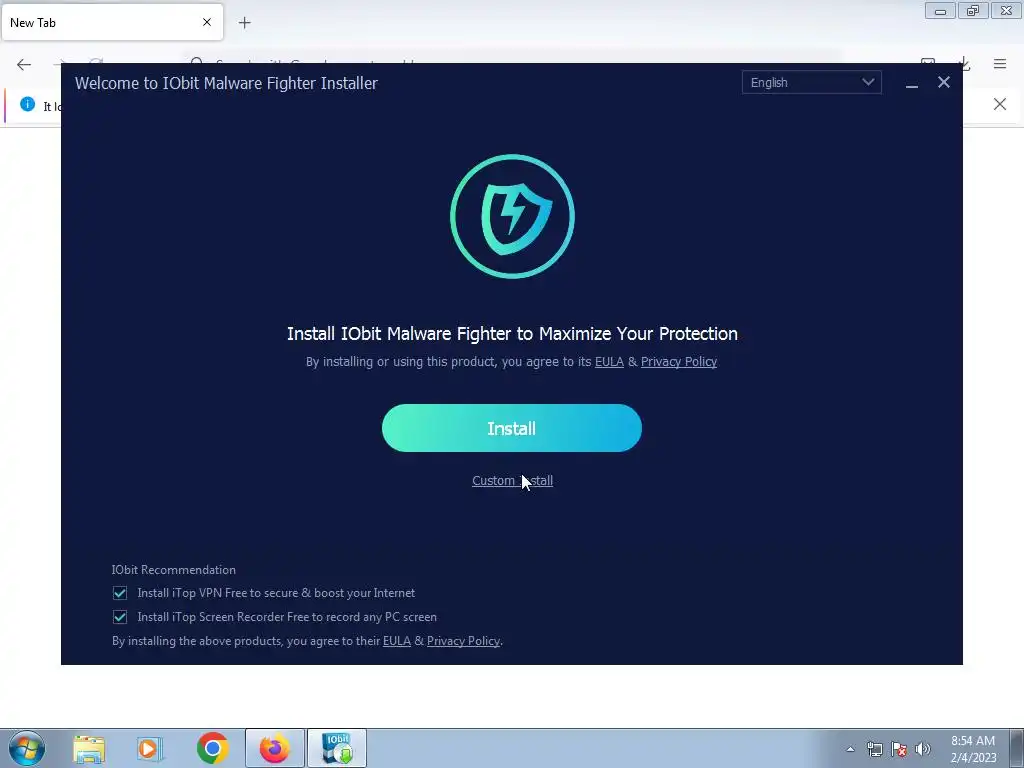The width and height of the screenshot is (1024, 768).
Task: Click the IObit Malware Fighter shield logo
Action: [x=512, y=216]
